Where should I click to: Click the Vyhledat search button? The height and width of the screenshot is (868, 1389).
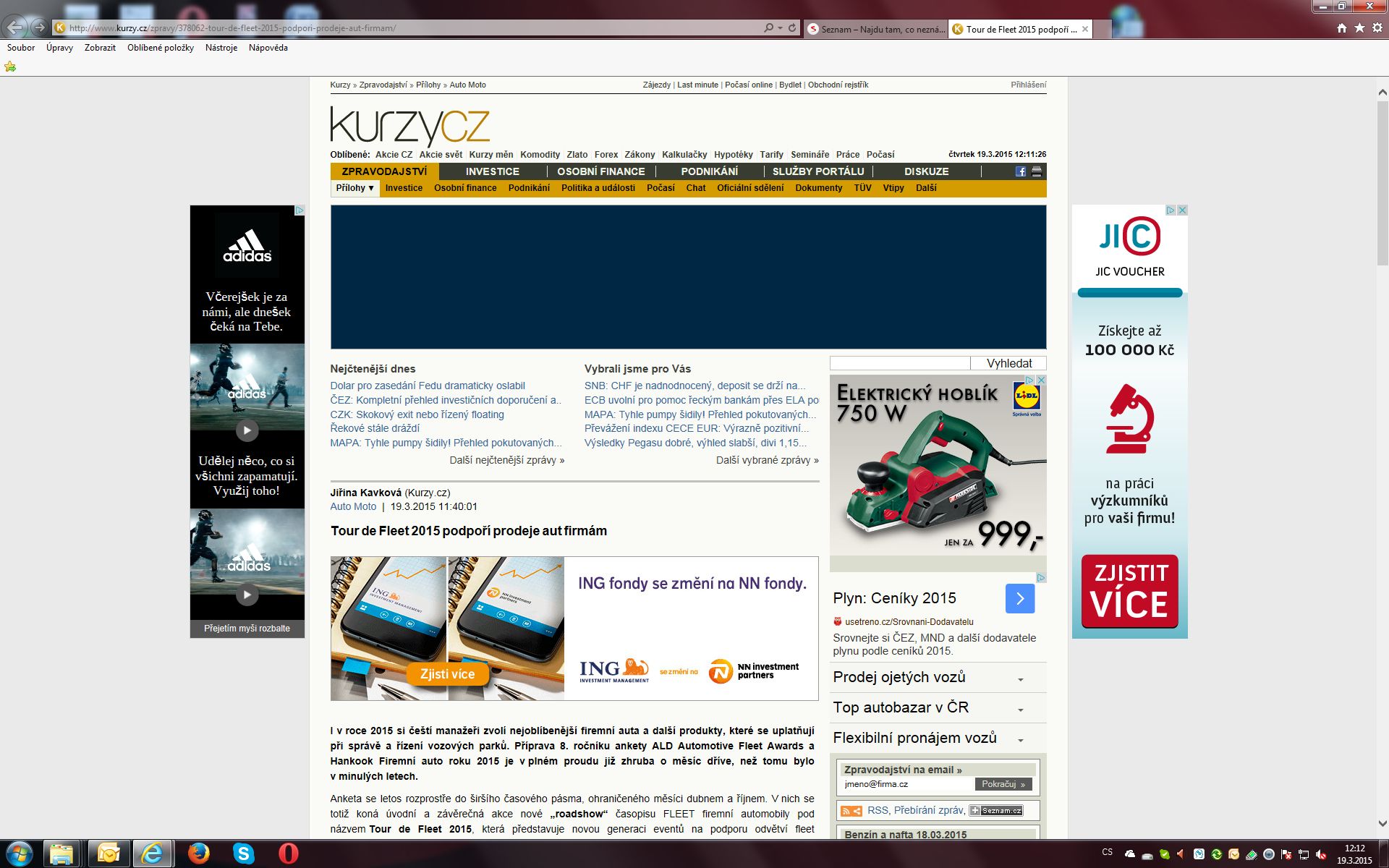pyautogui.click(x=1008, y=363)
